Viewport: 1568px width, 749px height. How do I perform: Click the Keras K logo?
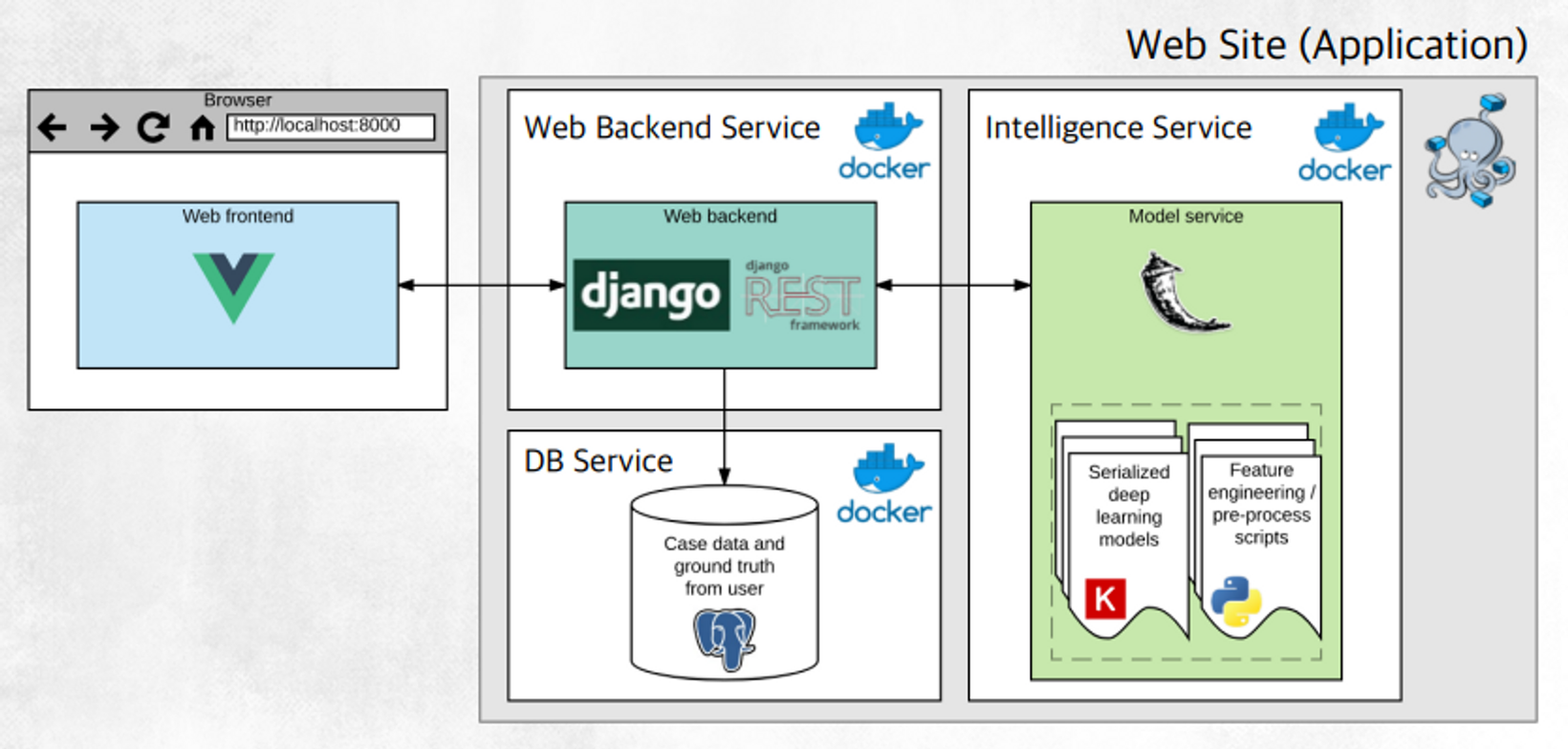tap(1105, 599)
